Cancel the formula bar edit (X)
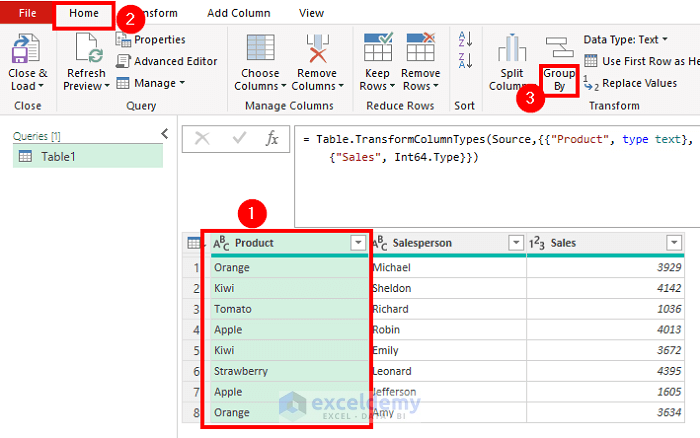This screenshot has width=700, height=438. [202, 138]
